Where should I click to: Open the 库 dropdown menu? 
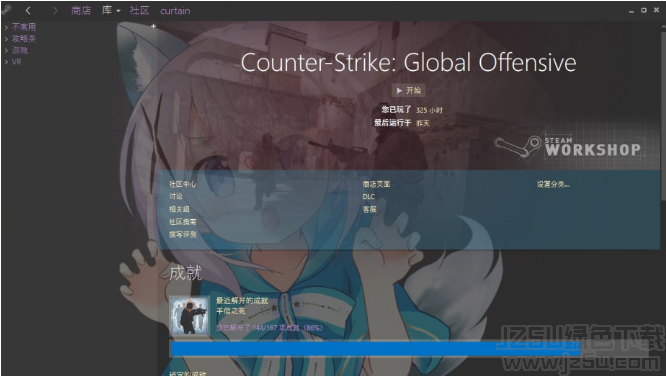111,11
